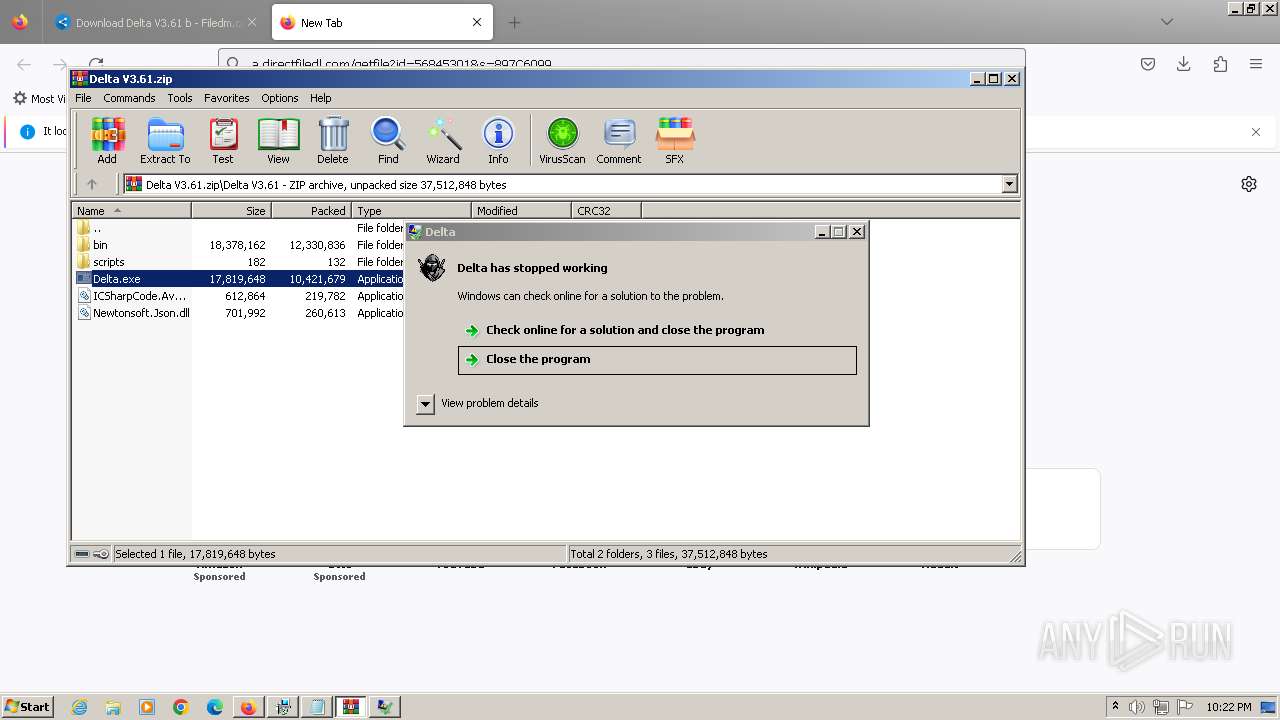Close the Delta error dialog
The height and width of the screenshot is (720, 1280).
pyautogui.click(x=857, y=231)
